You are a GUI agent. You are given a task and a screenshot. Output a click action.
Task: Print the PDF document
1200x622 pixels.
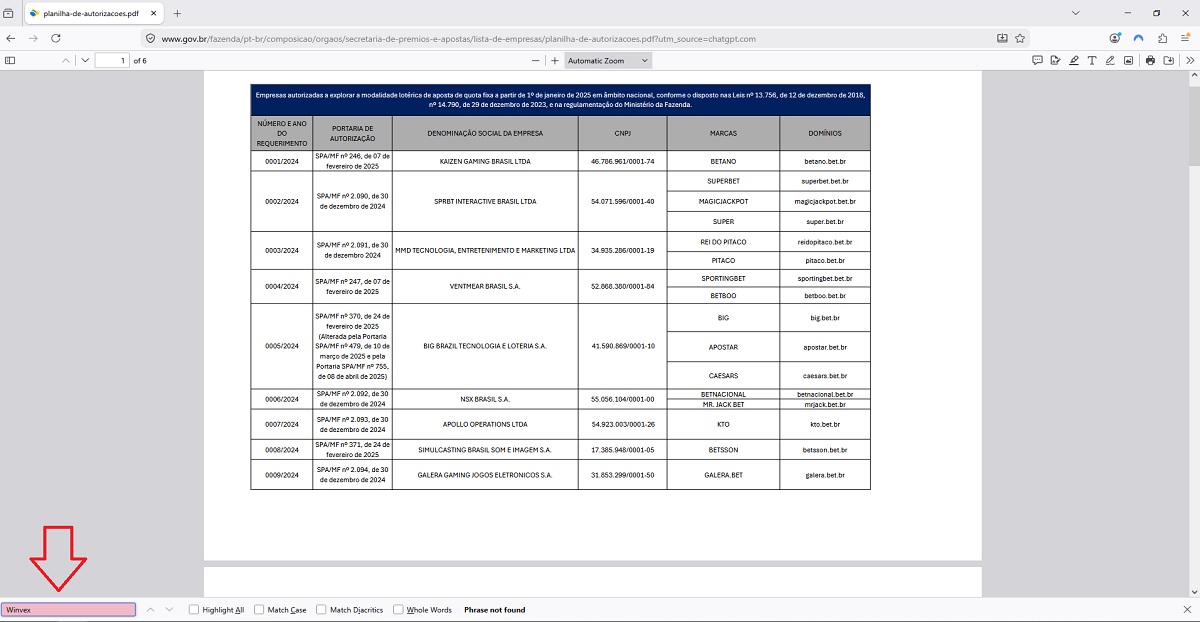(1150, 60)
